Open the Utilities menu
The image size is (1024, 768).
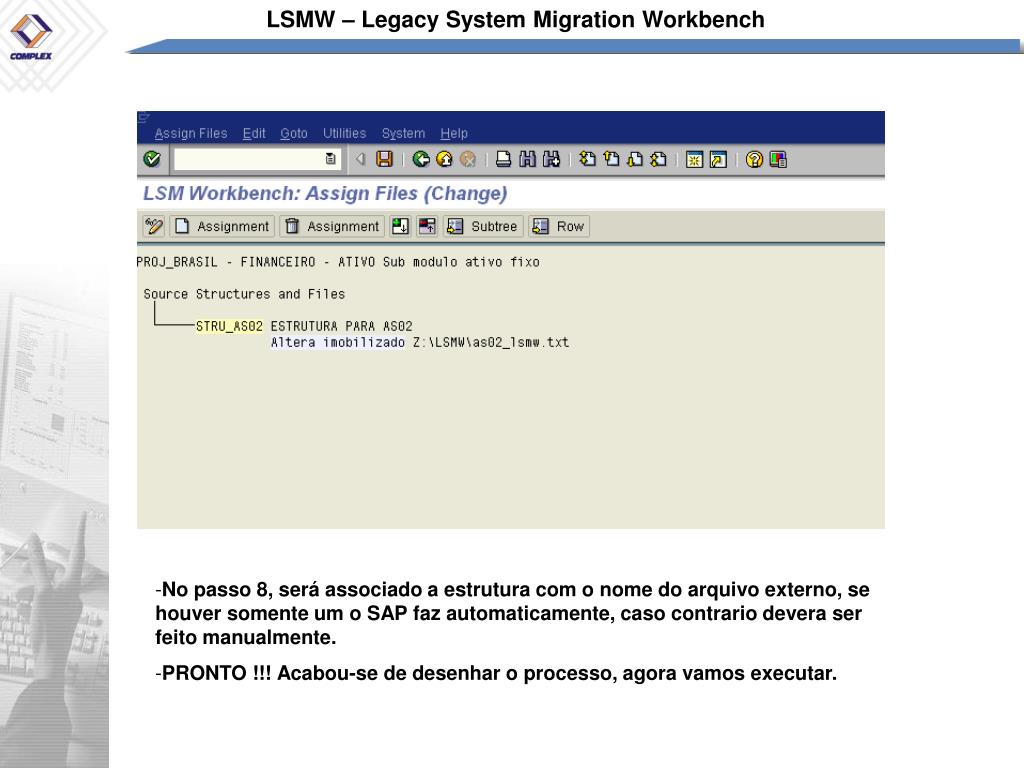coord(344,133)
